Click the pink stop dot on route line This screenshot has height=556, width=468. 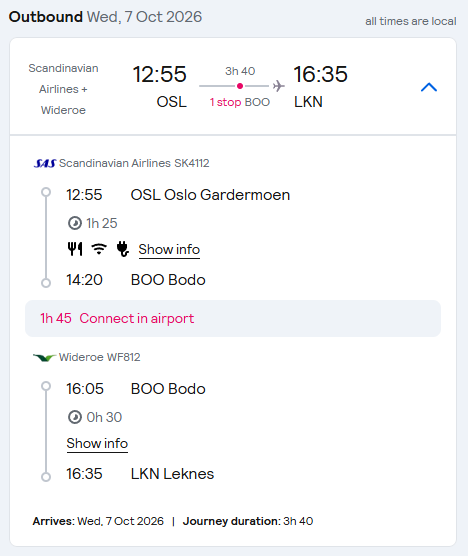pos(240,86)
